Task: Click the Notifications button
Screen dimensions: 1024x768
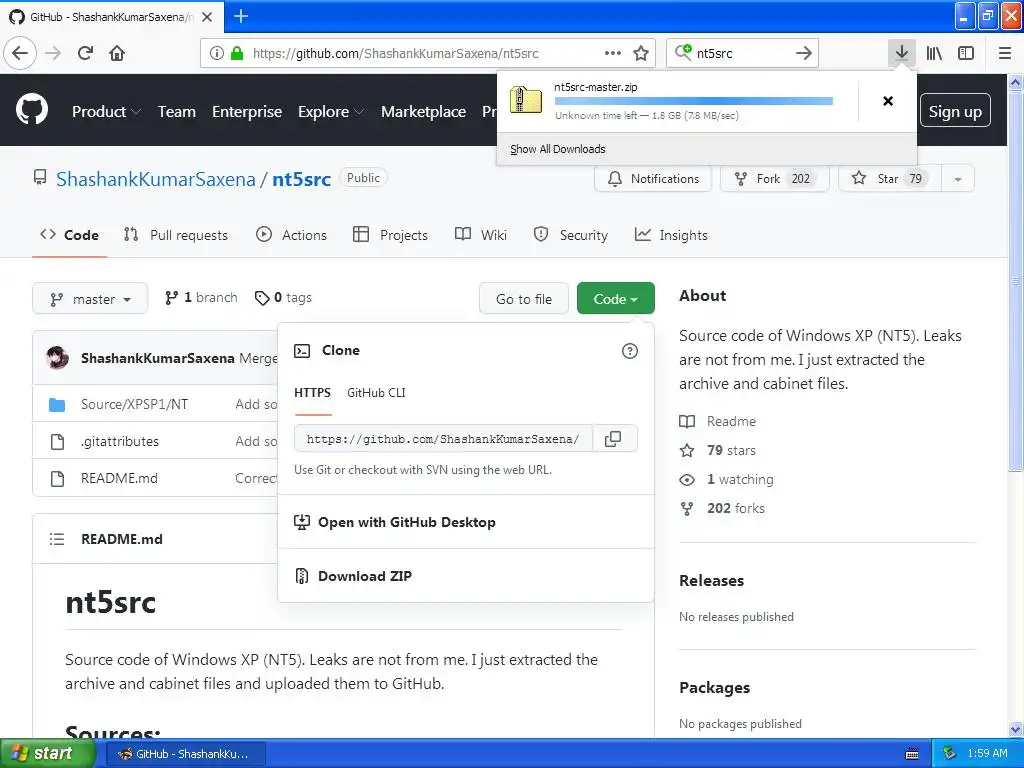Action: click(653, 179)
